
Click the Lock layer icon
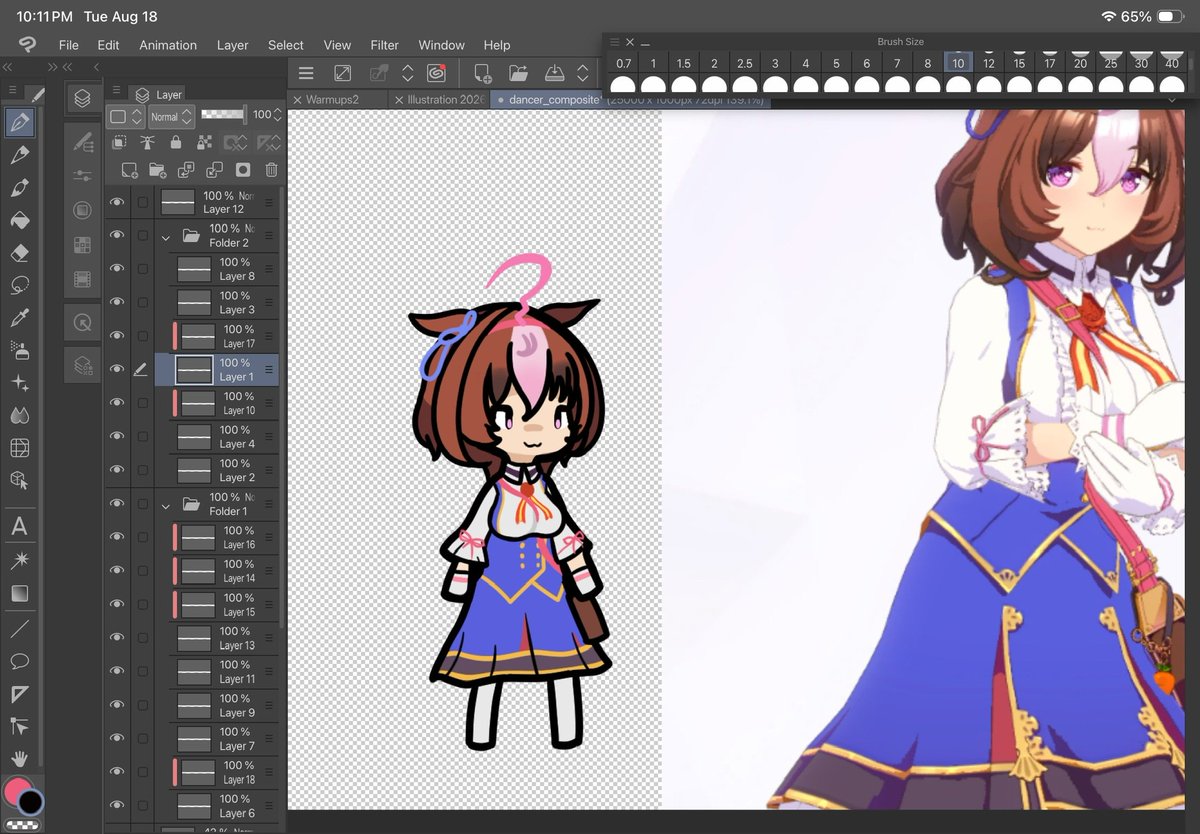176,143
